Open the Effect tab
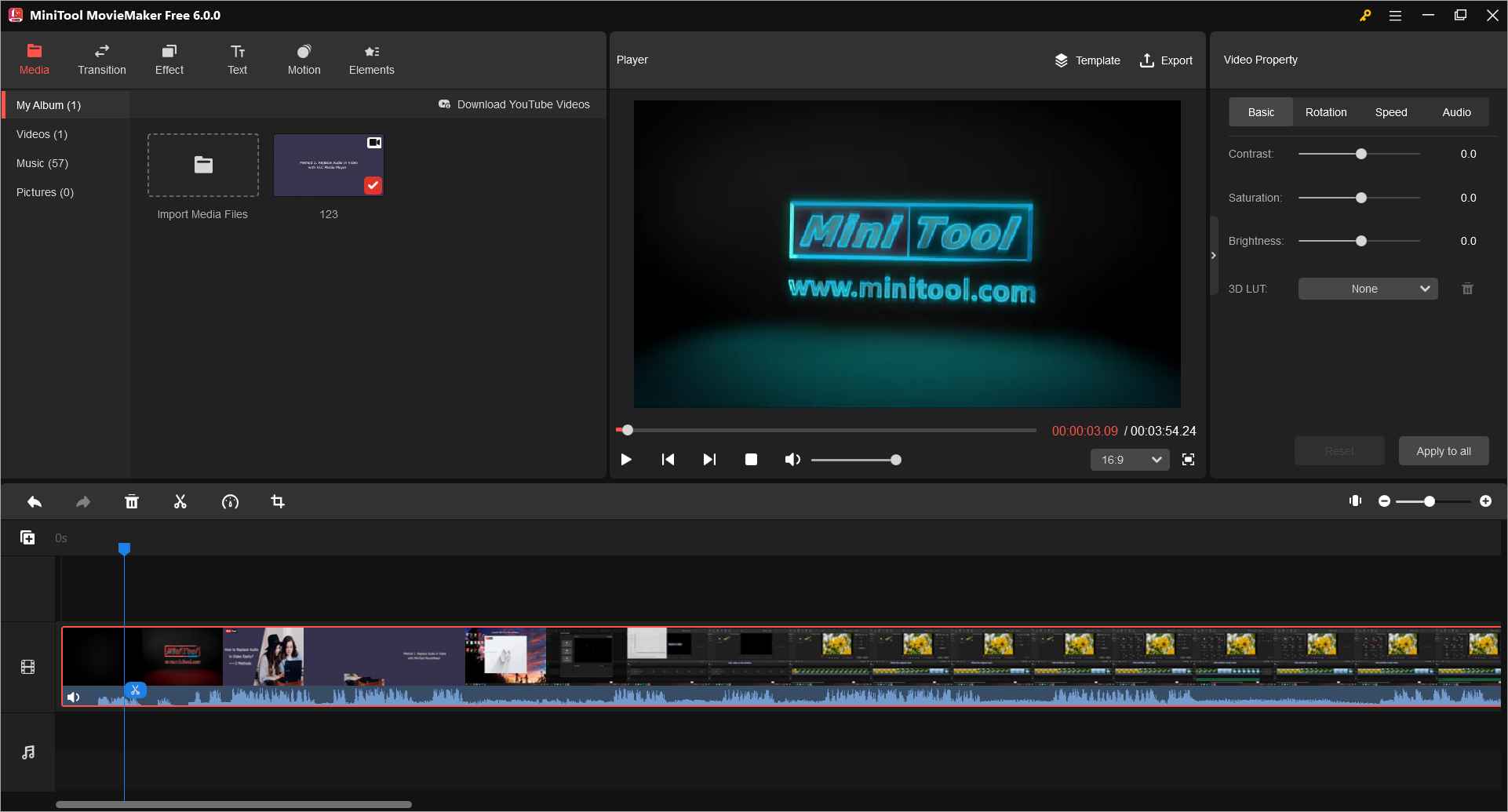 tap(169, 60)
